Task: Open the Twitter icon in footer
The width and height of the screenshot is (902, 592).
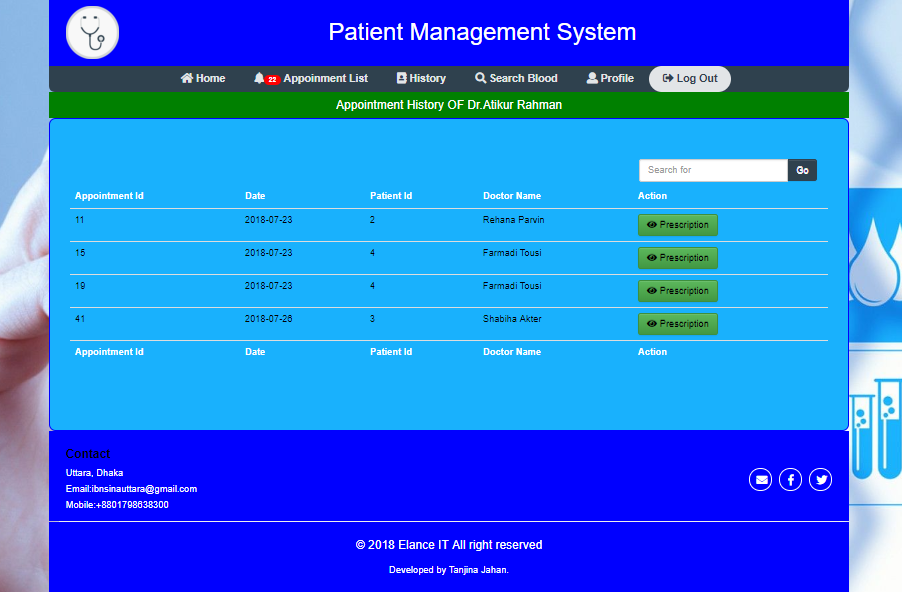Action: click(820, 479)
